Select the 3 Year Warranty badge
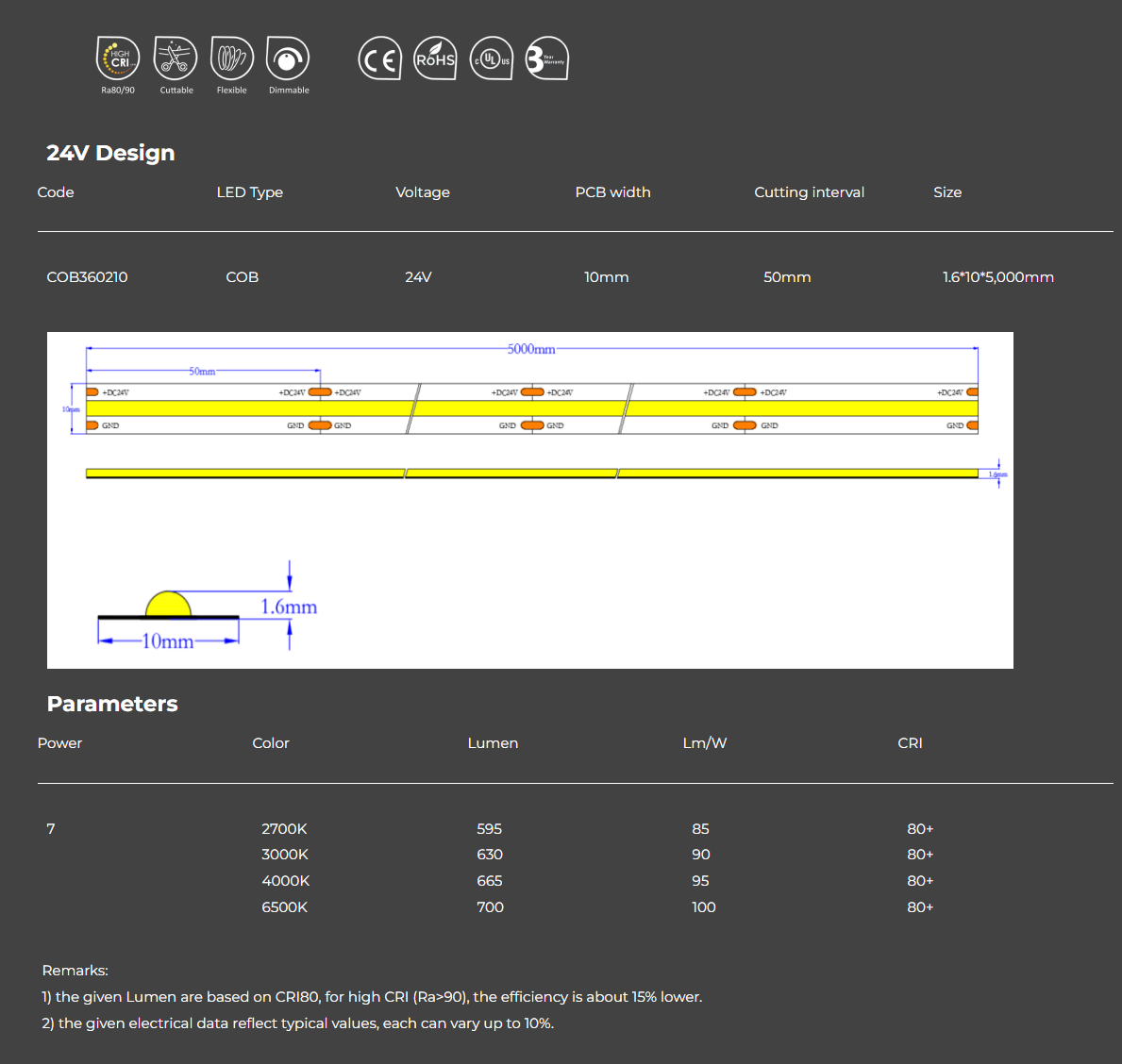Screen dimensions: 1122x1064 [547, 58]
